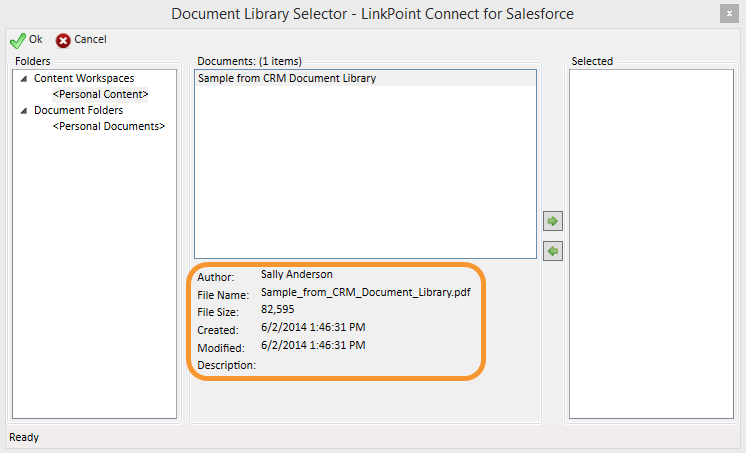Image resolution: width=746 pixels, height=453 pixels.
Task: Add document with green right arrow
Action: click(x=553, y=221)
